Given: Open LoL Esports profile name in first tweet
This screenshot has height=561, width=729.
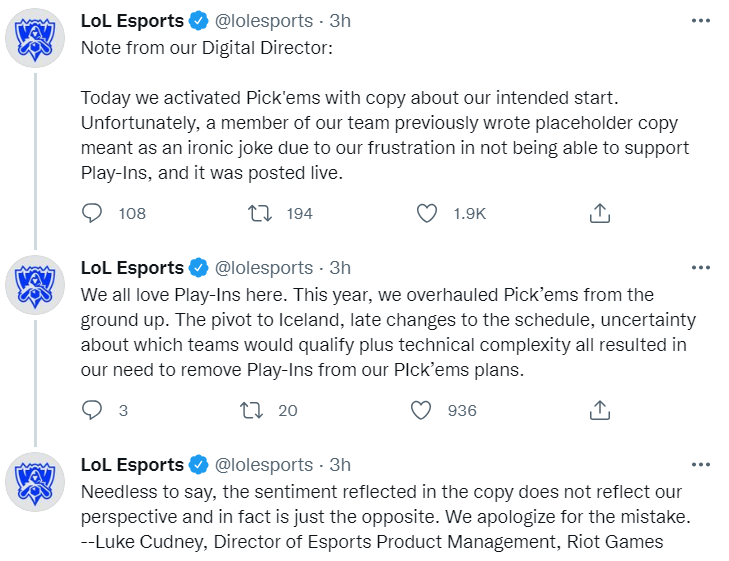Looking at the screenshot, I should [132, 21].
